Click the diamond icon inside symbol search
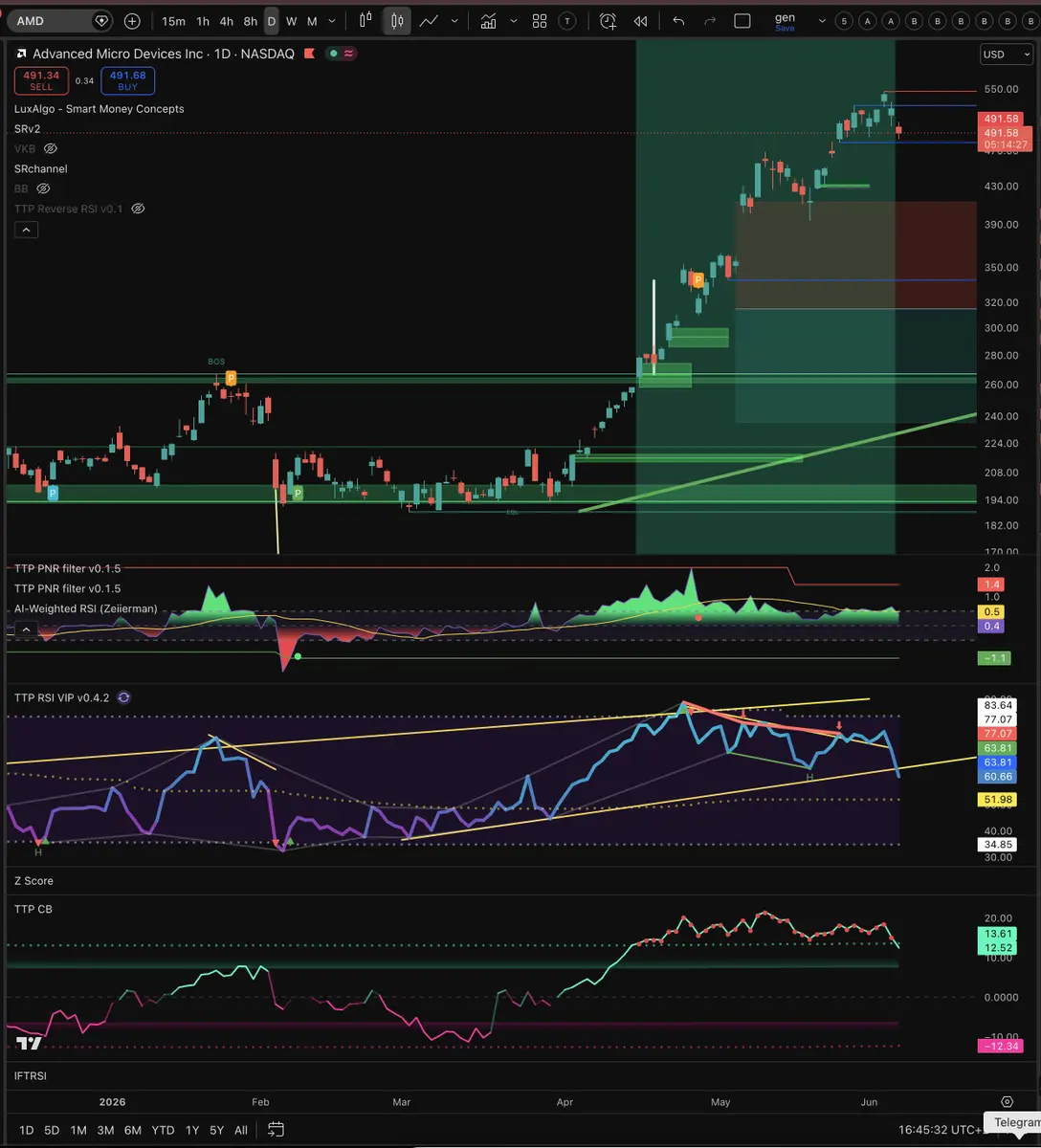Viewport: 1041px width, 1148px height. tap(101, 20)
